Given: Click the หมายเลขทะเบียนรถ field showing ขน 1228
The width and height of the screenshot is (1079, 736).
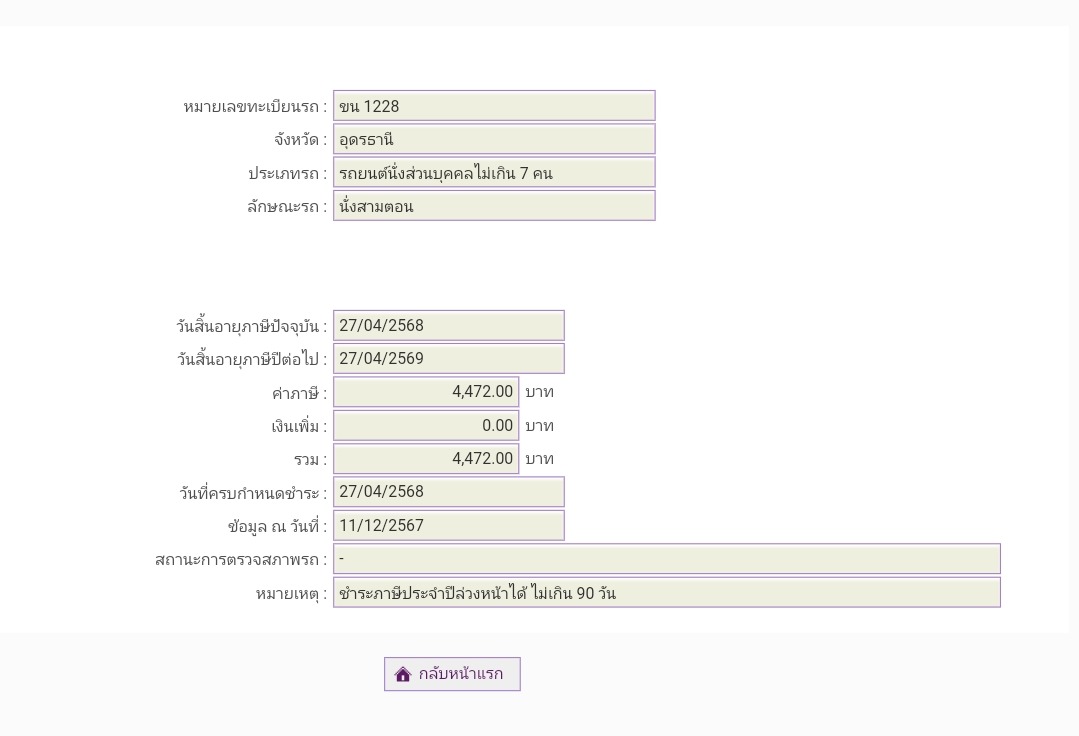Looking at the screenshot, I should [494, 106].
